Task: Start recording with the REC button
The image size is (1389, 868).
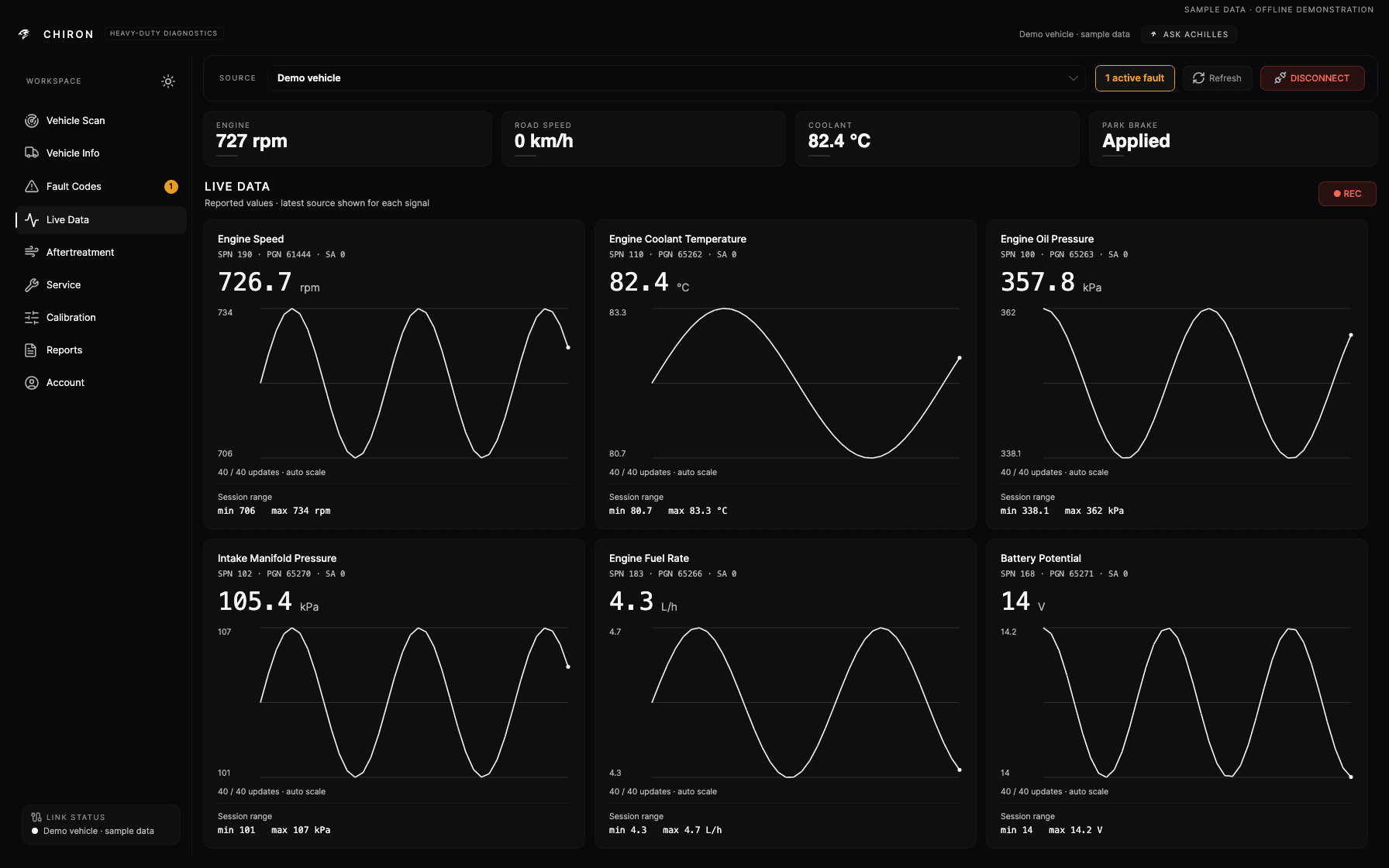Action: (1347, 194)
